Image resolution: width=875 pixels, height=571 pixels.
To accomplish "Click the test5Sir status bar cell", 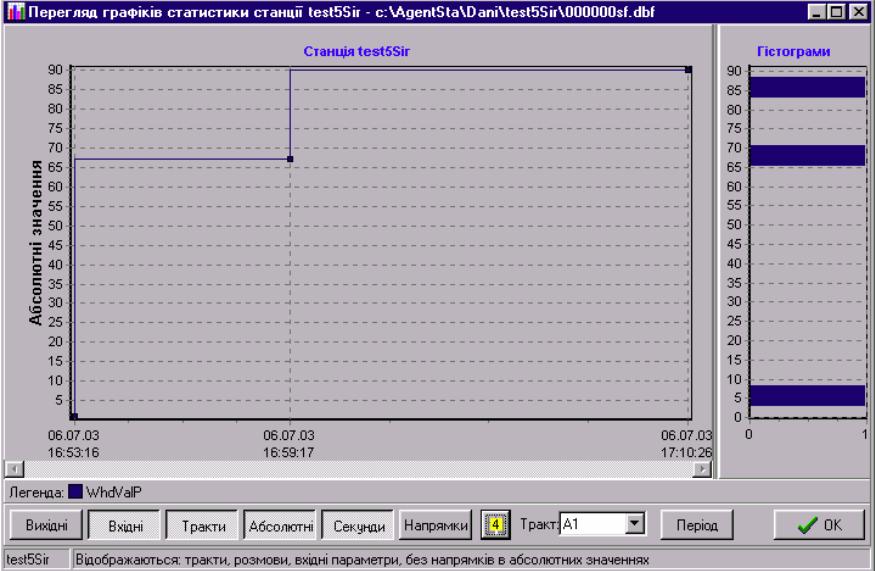I will [x=37, y=559].
